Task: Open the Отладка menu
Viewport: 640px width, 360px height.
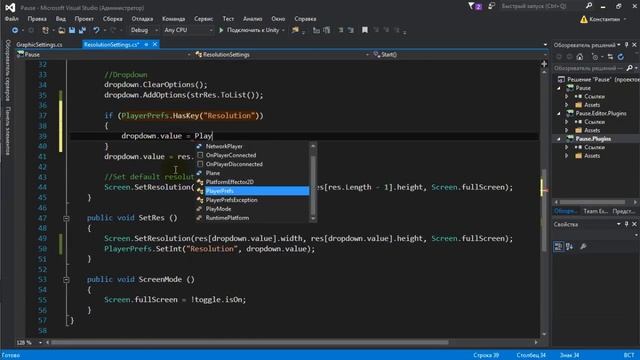Action: [x=142, y=19]
